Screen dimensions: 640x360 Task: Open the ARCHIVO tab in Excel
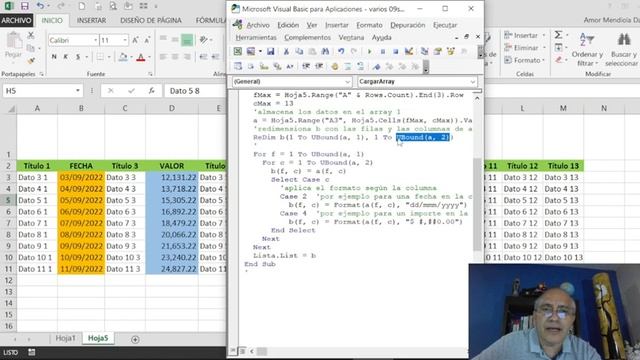16,20
